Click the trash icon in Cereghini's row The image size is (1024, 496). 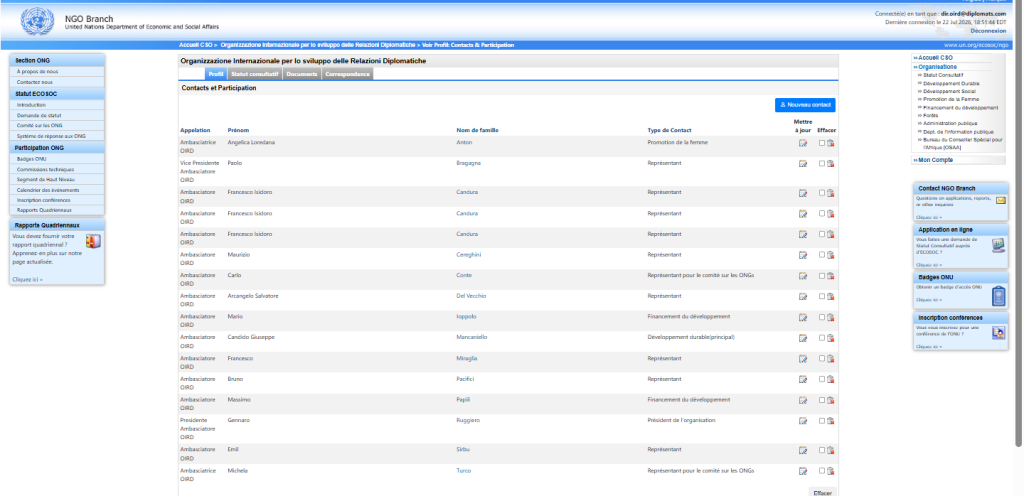click(831, 255)
